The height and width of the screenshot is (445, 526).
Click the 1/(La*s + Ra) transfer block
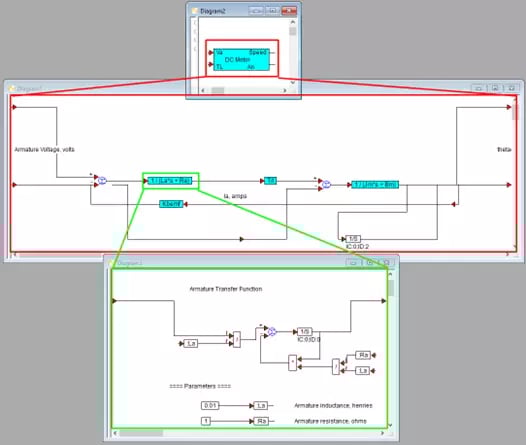point(170,181)
